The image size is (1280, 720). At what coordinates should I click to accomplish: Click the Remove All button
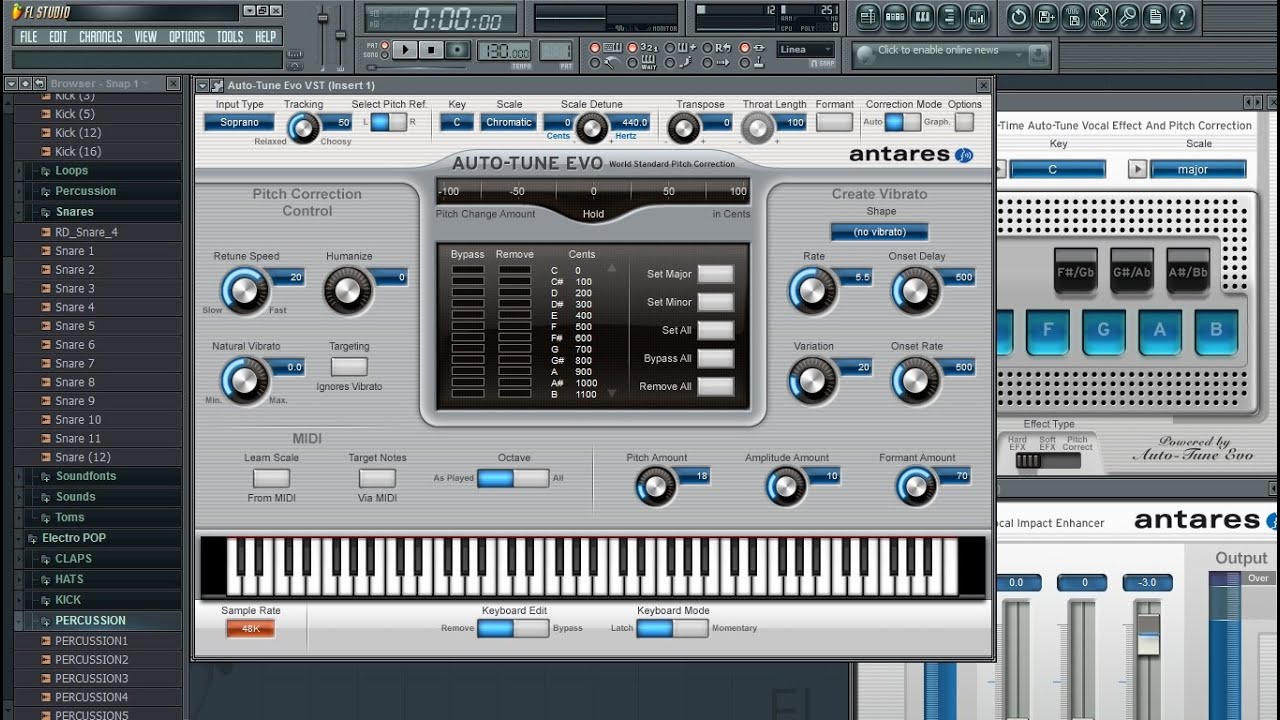click(715, 386)
